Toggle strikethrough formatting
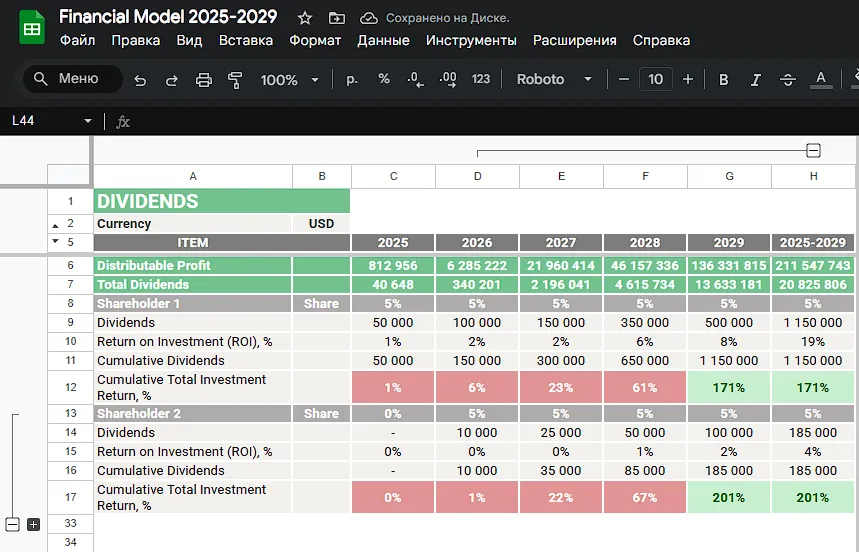This screenshot has width=859, height=552. [788, 80]
